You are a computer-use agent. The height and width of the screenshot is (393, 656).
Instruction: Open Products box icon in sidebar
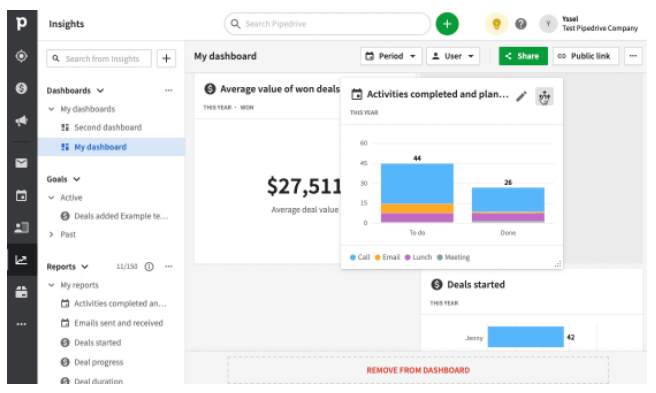pyautogui.click(x=21, y=292)
